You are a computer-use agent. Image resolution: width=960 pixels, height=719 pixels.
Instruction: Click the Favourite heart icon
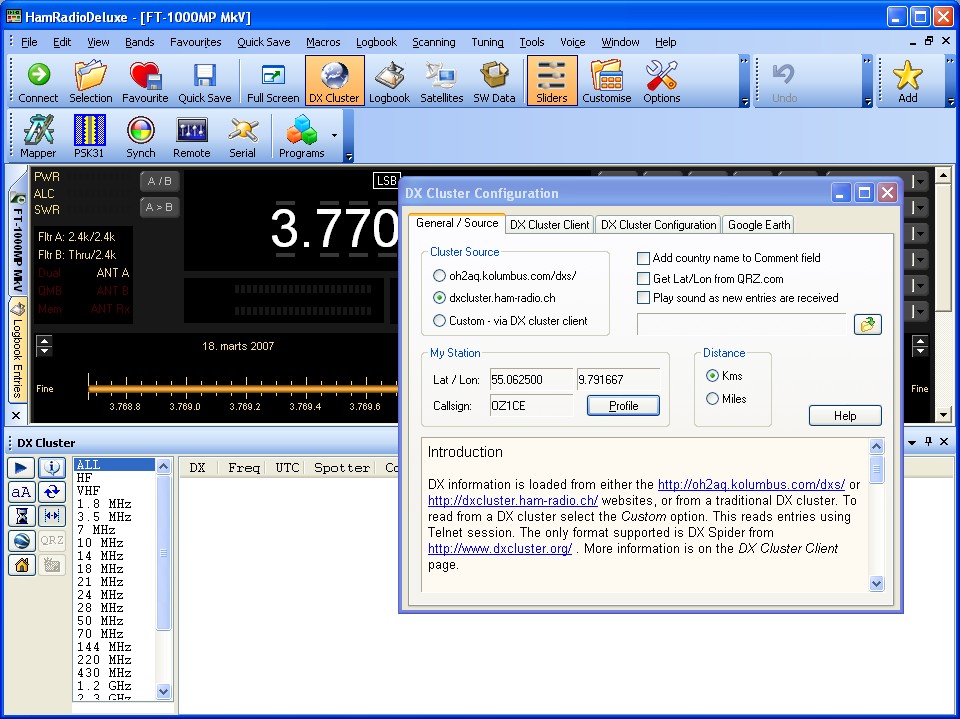[145, 81]
